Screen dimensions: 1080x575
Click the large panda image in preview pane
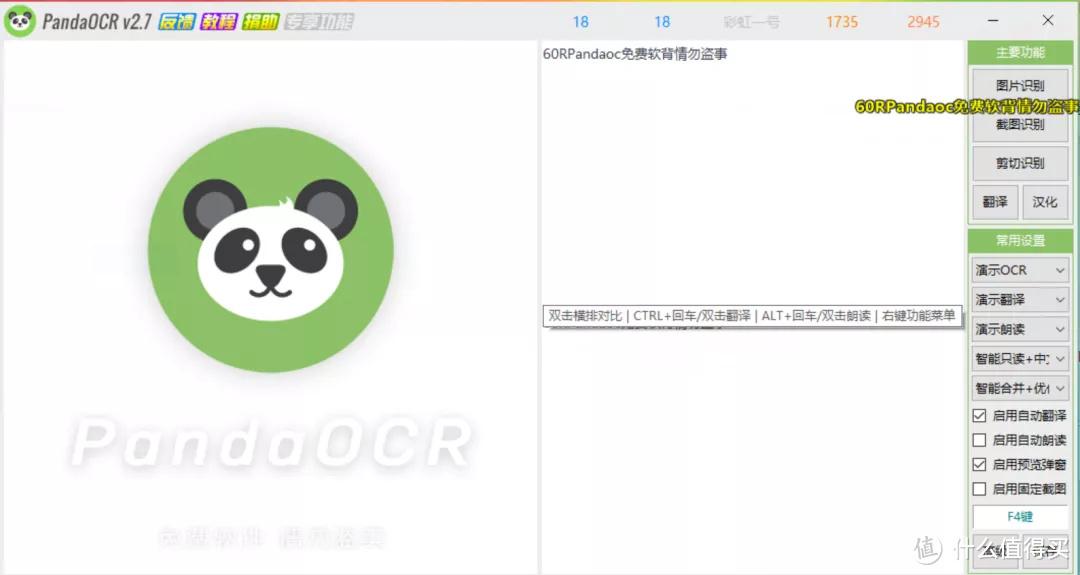271,249
